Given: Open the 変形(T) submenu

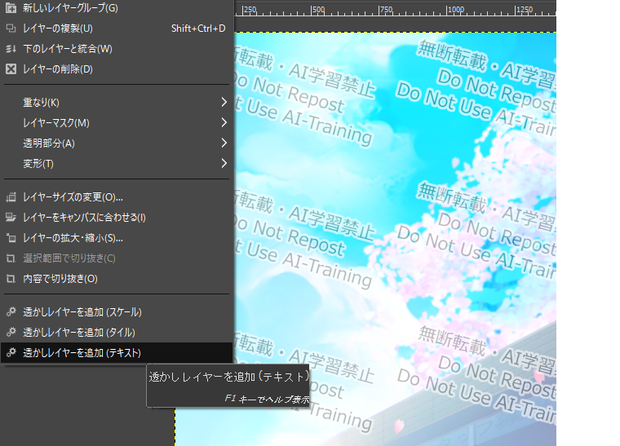Looking at the screenshot, I should point(117,164).
